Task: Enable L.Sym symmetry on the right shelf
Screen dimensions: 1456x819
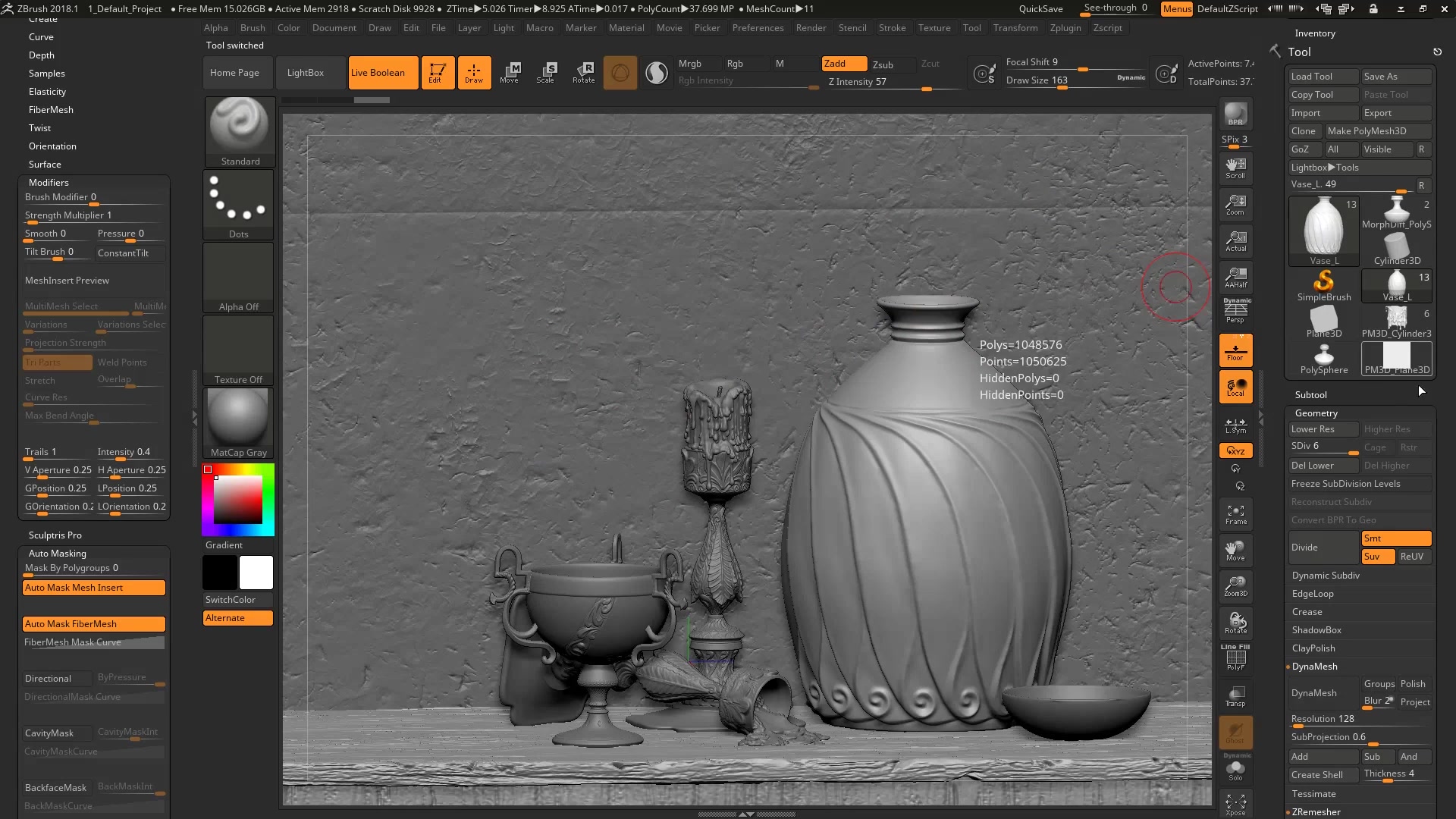Action: (x=1235, y=425)
